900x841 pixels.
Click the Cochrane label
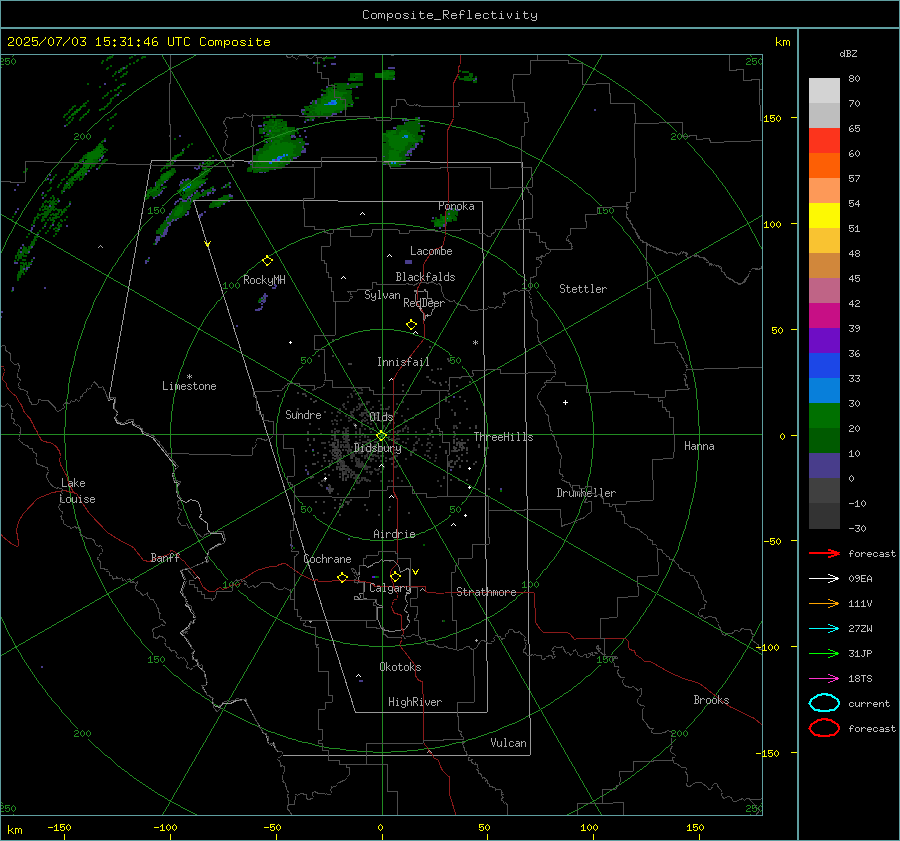[327, 559]
